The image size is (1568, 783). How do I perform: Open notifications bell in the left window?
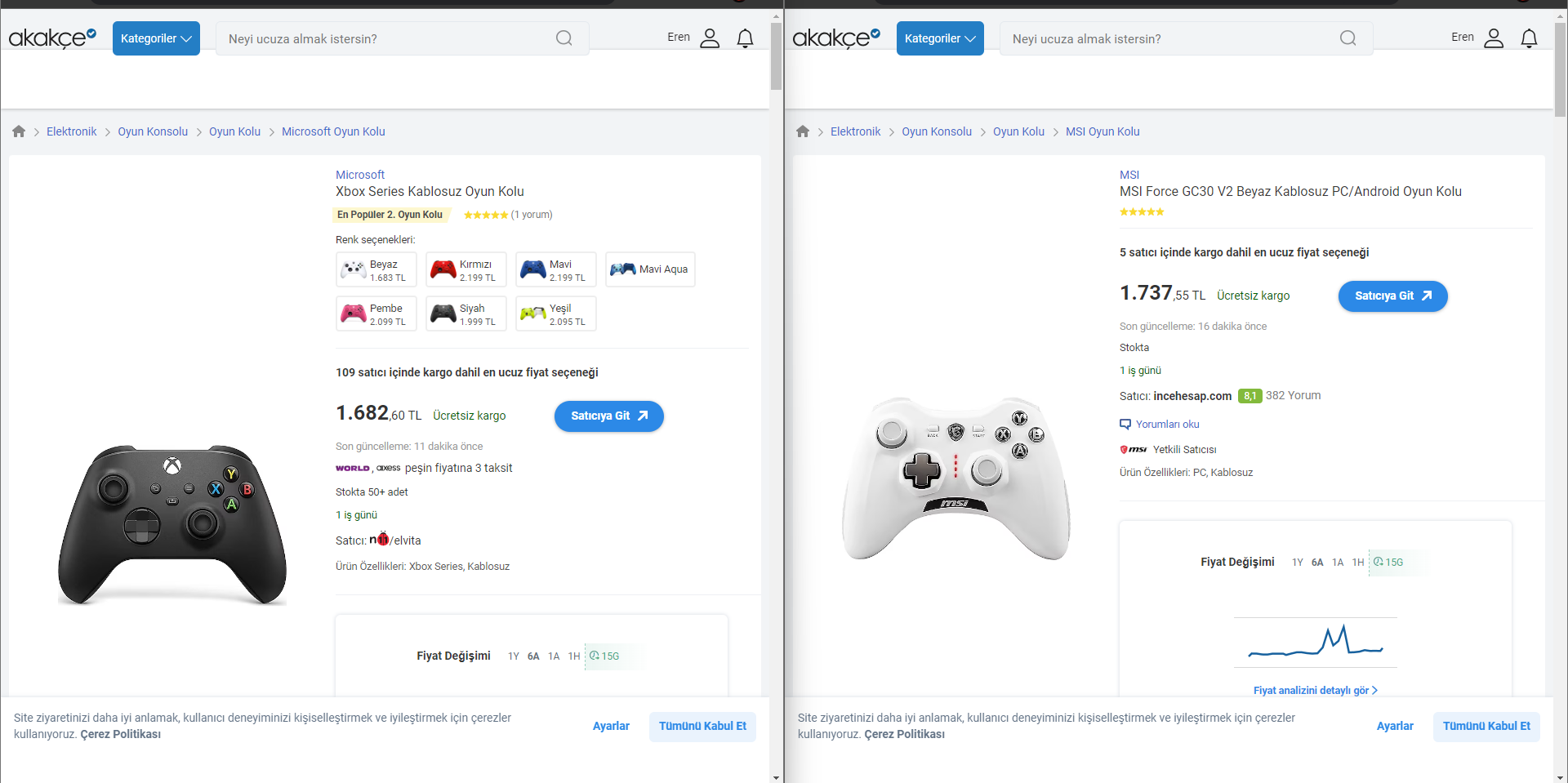pos(745,38)
